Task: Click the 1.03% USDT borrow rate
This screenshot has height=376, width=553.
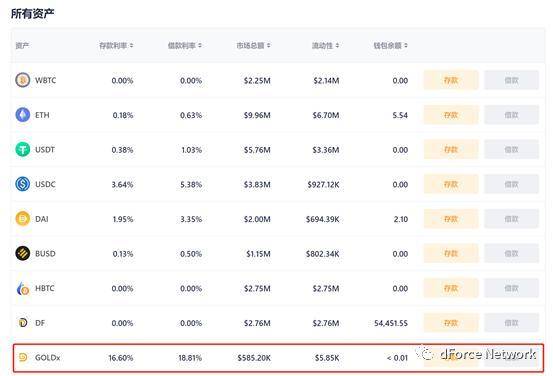Action: [192, 150]
